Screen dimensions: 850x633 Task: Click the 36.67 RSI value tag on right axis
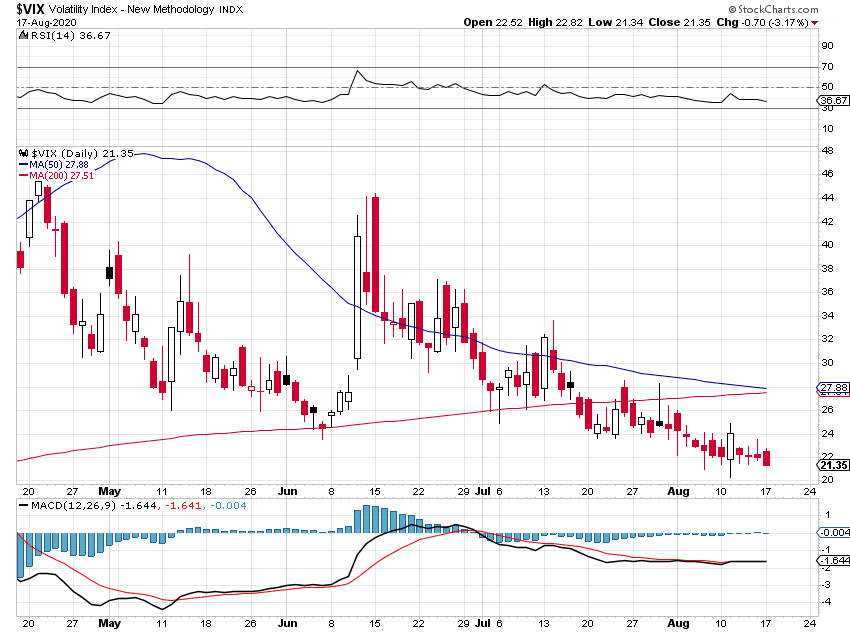pyautogui.click(x=833, y=100)
